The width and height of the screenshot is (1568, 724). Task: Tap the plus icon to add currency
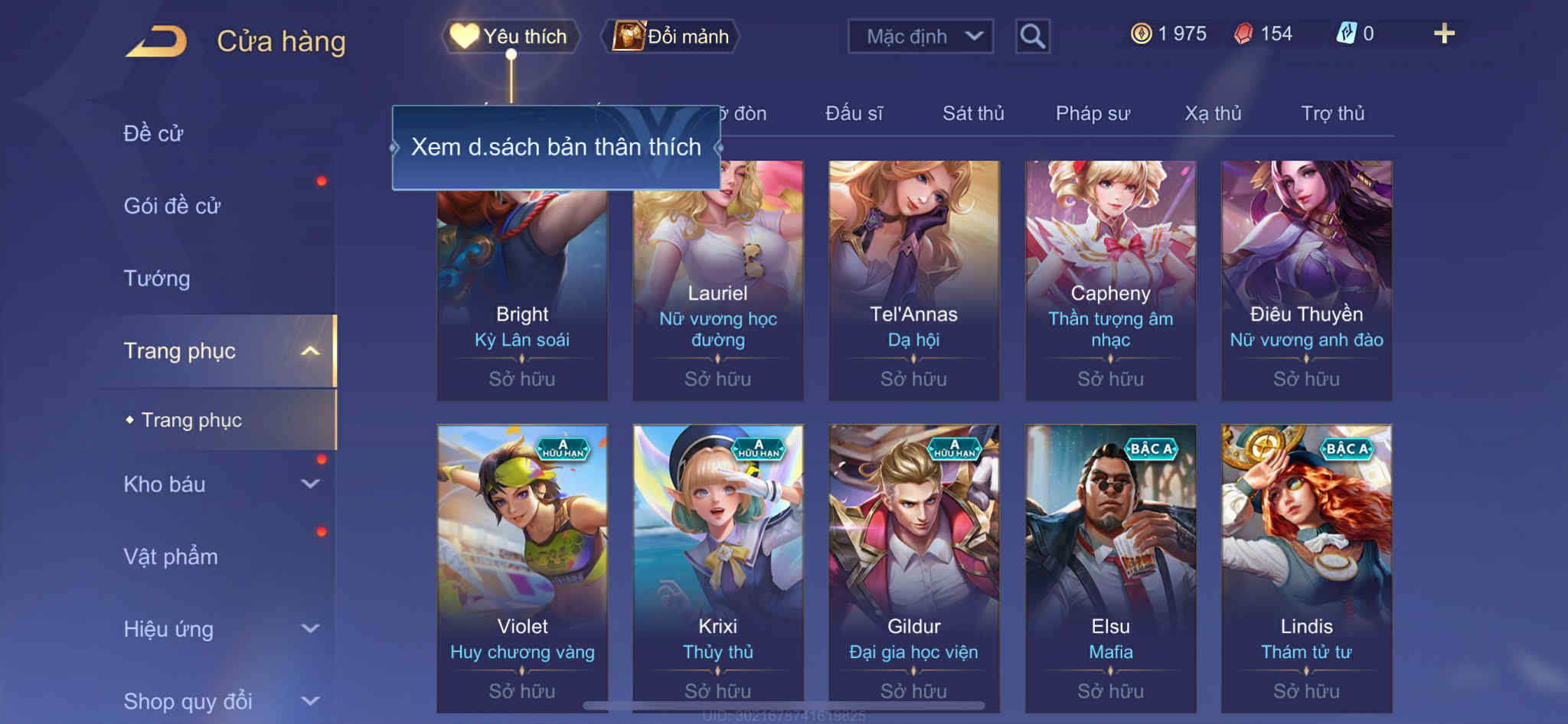1444,34
